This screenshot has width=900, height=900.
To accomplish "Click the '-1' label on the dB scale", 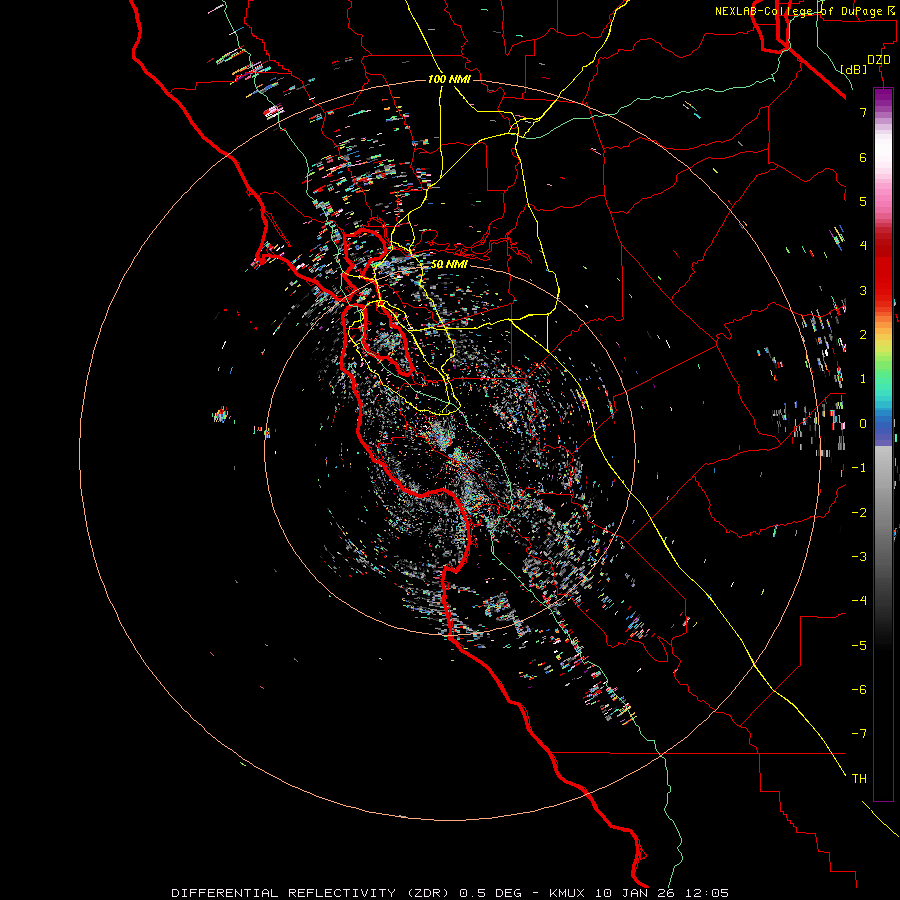I will (x=859, y=468).
